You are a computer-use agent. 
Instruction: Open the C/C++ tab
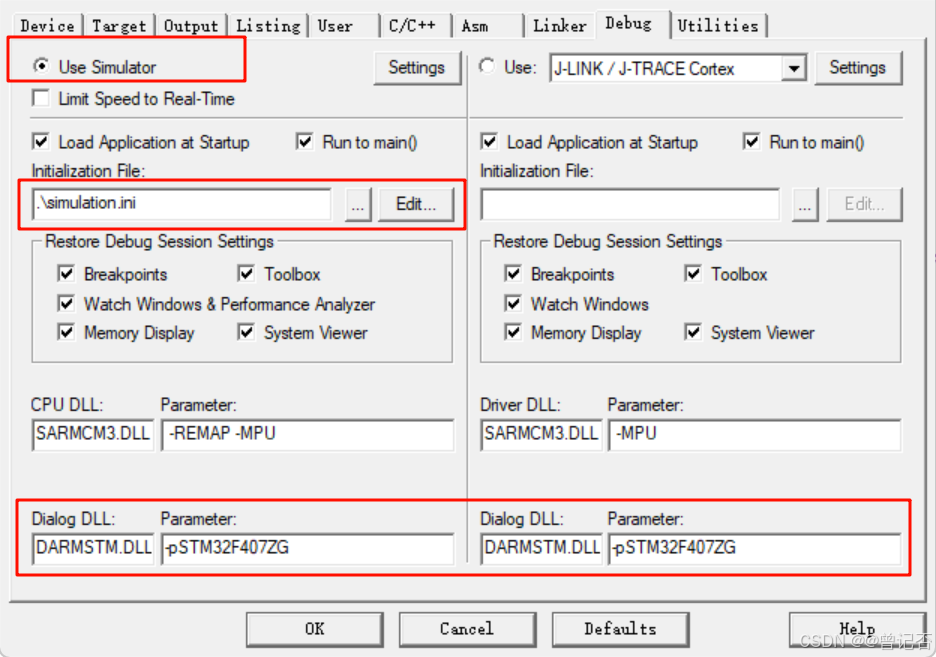415,26
